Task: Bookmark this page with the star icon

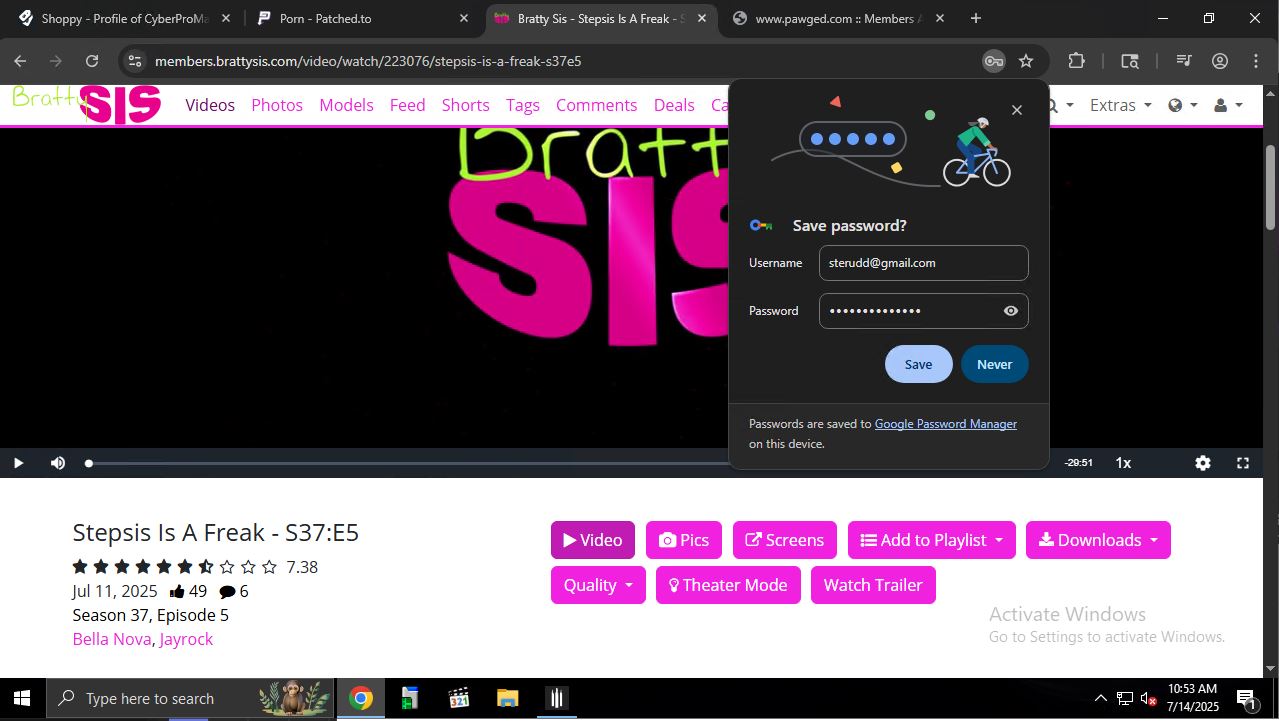Action: click(1026, 61)
